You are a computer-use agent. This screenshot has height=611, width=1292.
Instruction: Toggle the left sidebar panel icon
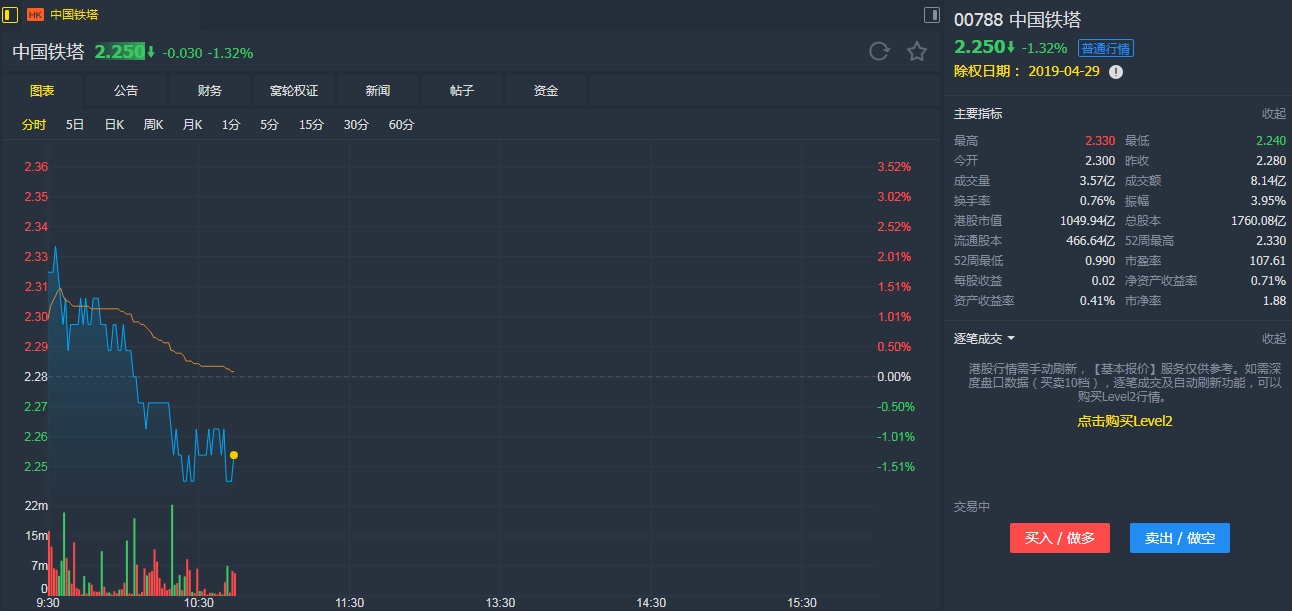[x=11, y=15]
